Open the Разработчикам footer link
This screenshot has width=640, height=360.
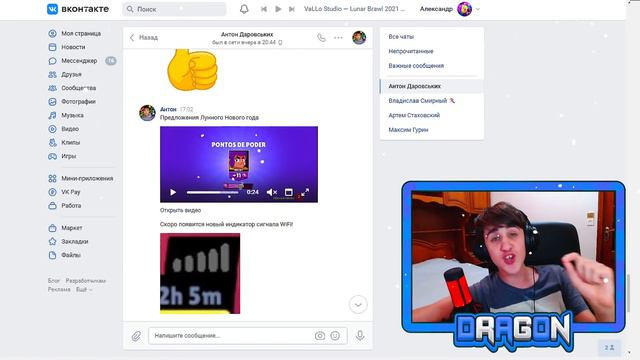coord(86,281)
